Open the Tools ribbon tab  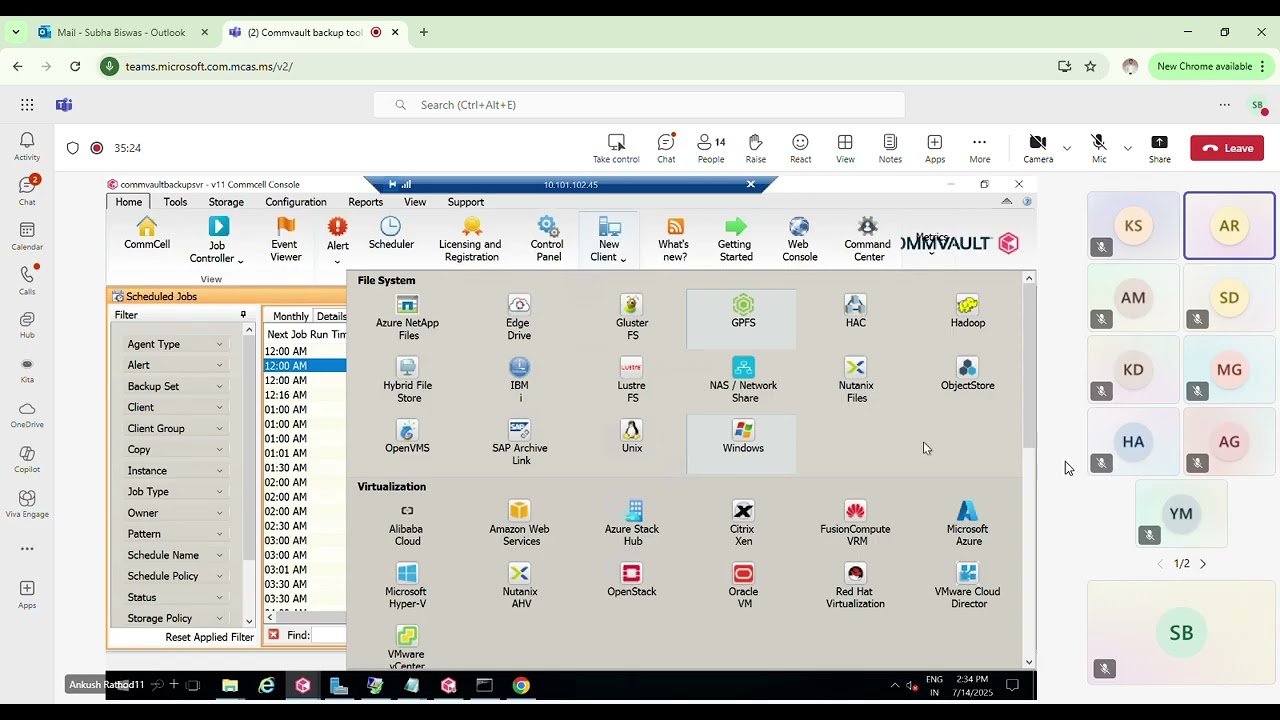175,202
